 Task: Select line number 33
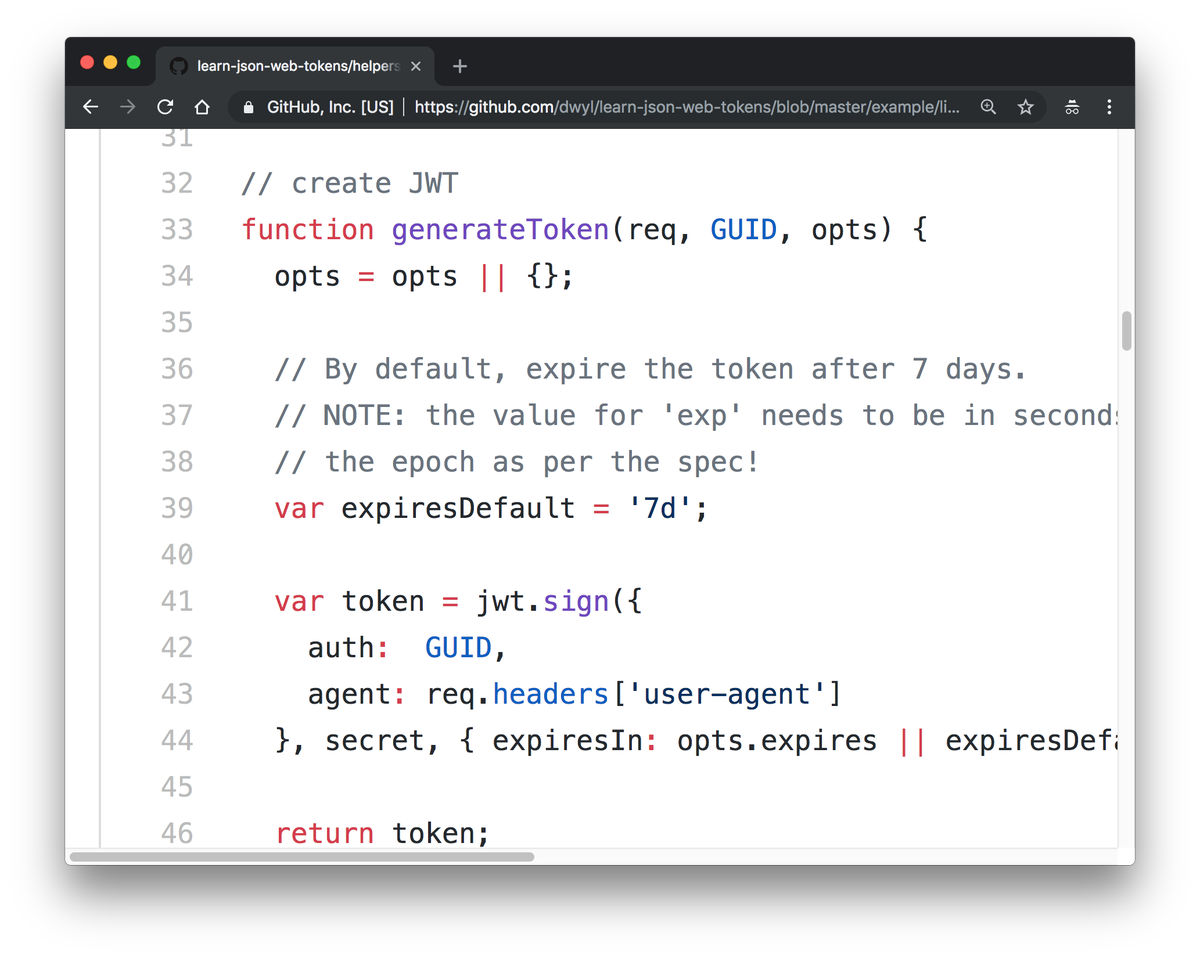177,229
